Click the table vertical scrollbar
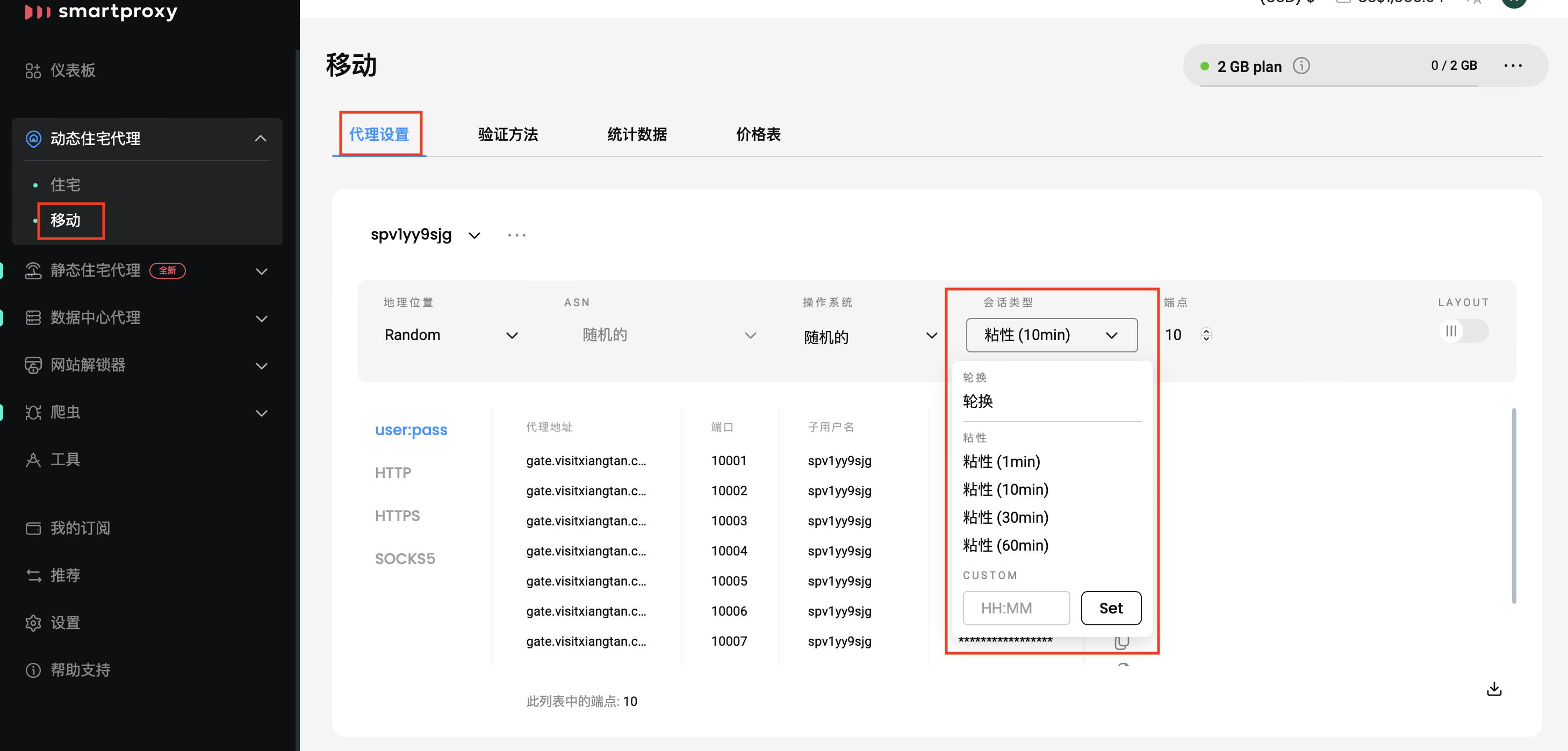Image resolution: width=1568 pixels, height=751 pixels. pos(1514,505)
